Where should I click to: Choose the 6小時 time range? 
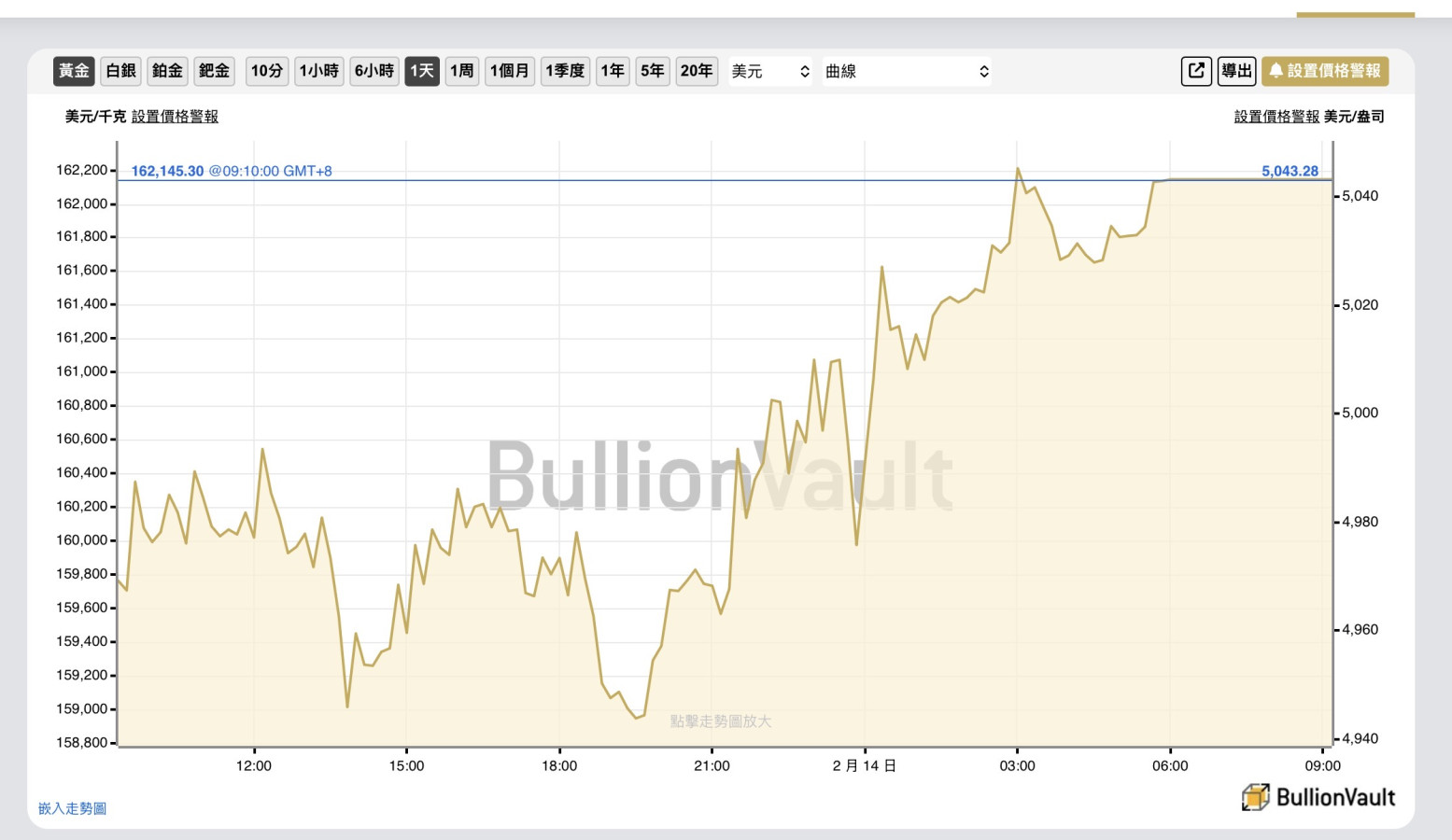(x=374, y=71)
